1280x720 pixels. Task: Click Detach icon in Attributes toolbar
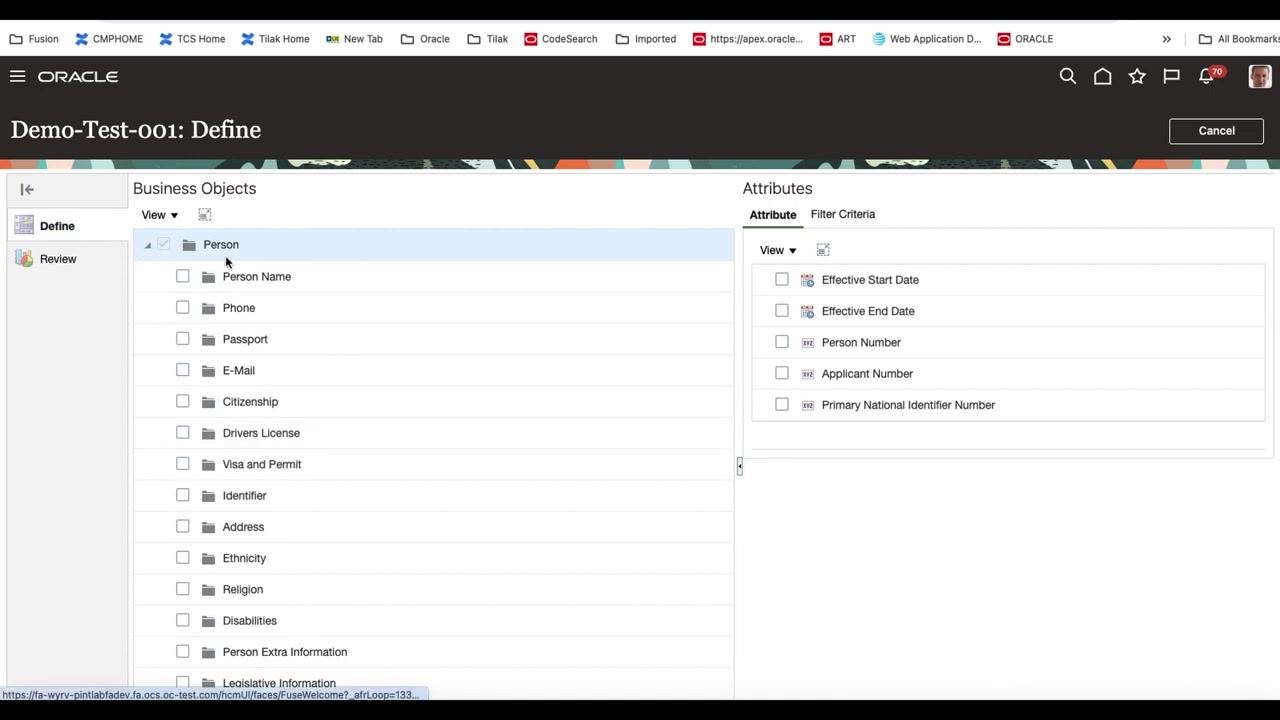(822, 250)
